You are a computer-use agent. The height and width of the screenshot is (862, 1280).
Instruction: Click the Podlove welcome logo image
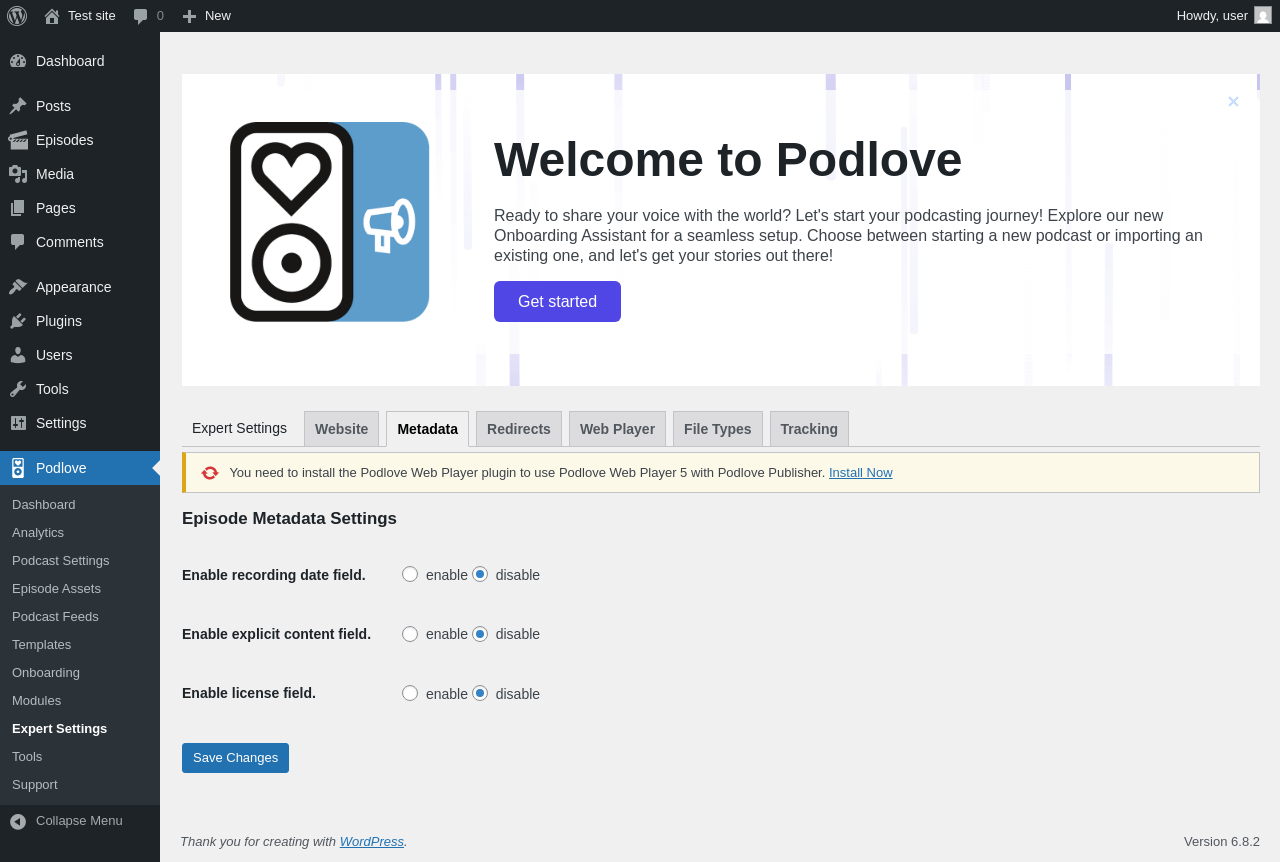330,222
